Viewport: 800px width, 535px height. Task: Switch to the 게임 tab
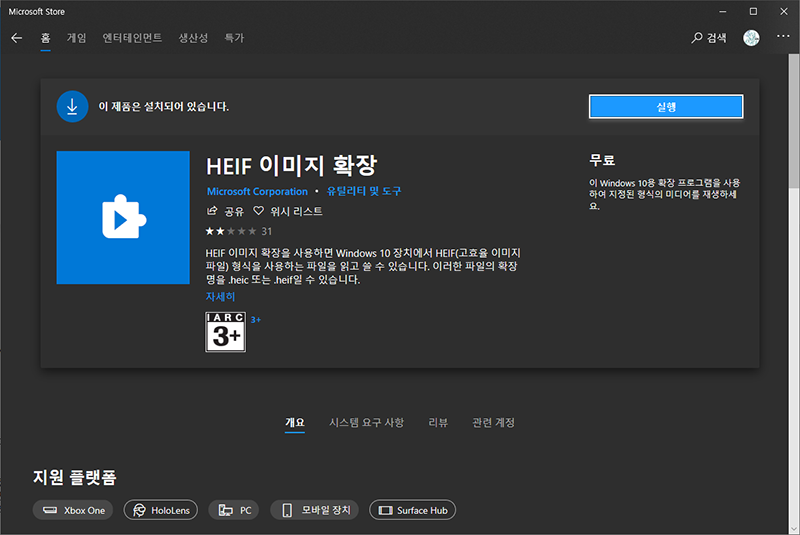click(77, 38)
